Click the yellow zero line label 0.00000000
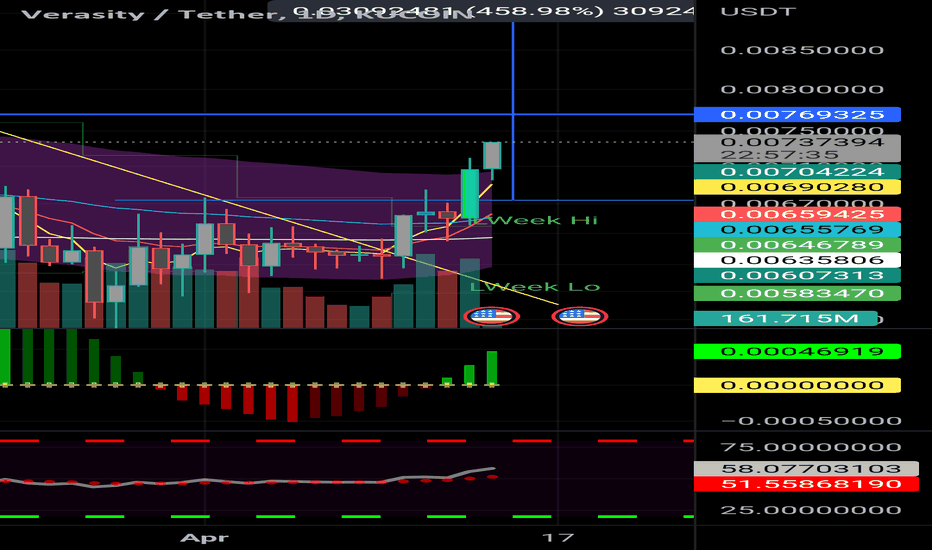This screenshot has width=932, height=550. pyautogui.click(x=797, y=385)
